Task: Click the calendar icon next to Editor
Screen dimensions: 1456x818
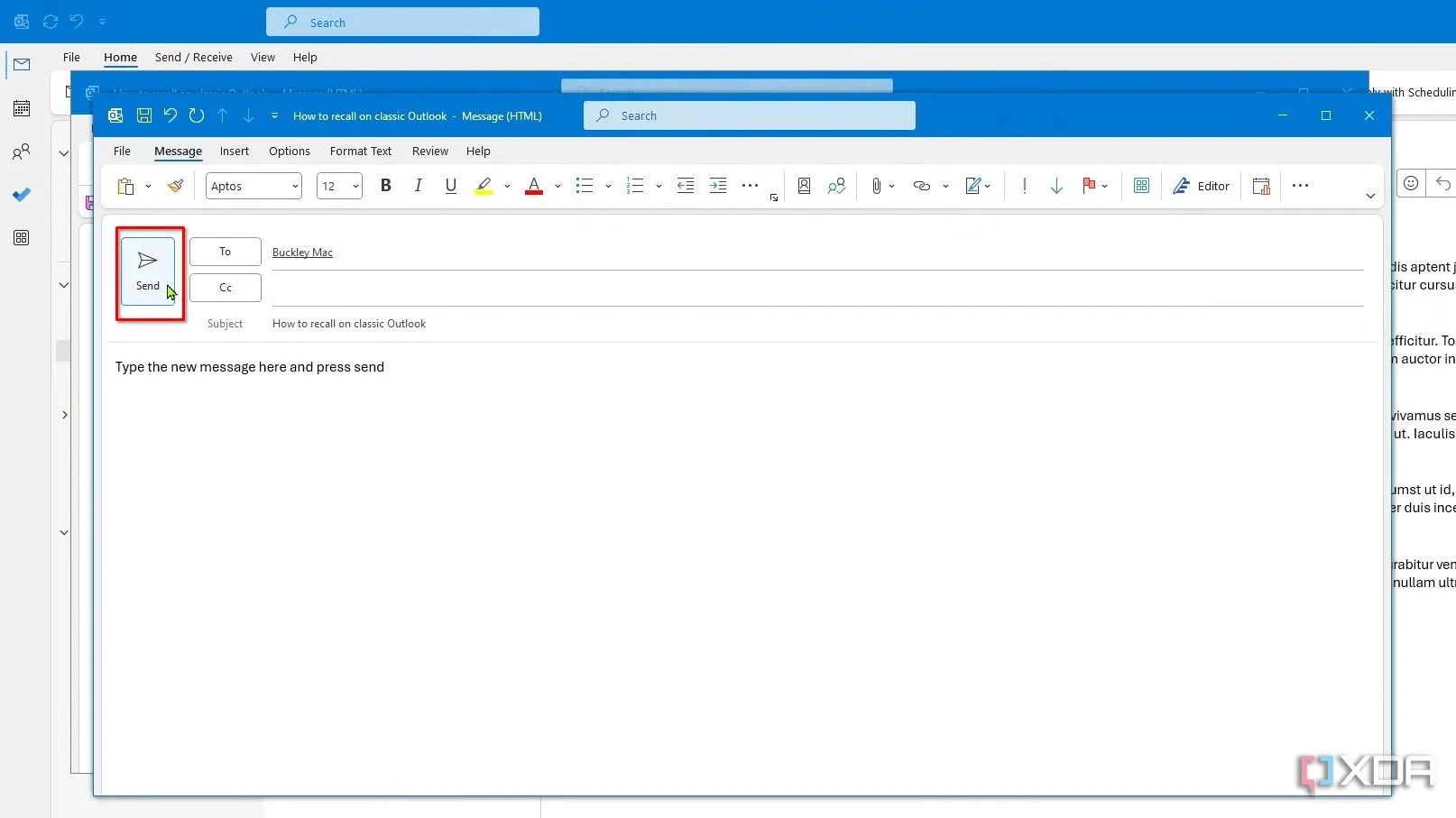Action: click(1261, 186)
